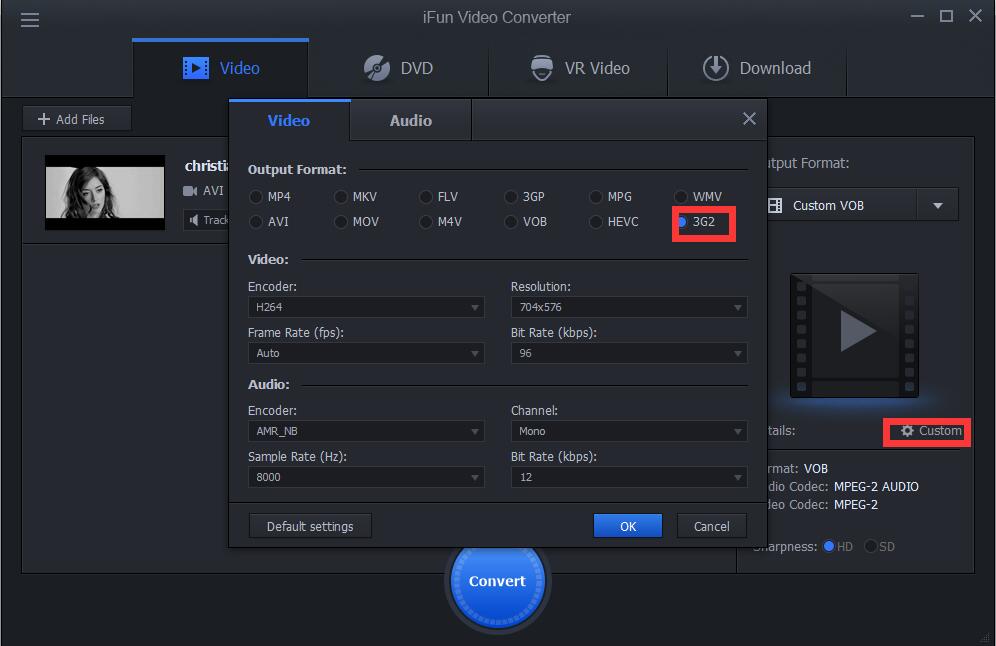Image resolution: width=996 pixels, height=646 pixels.
Task: Click the Cancel button
Action: [711, 526]
